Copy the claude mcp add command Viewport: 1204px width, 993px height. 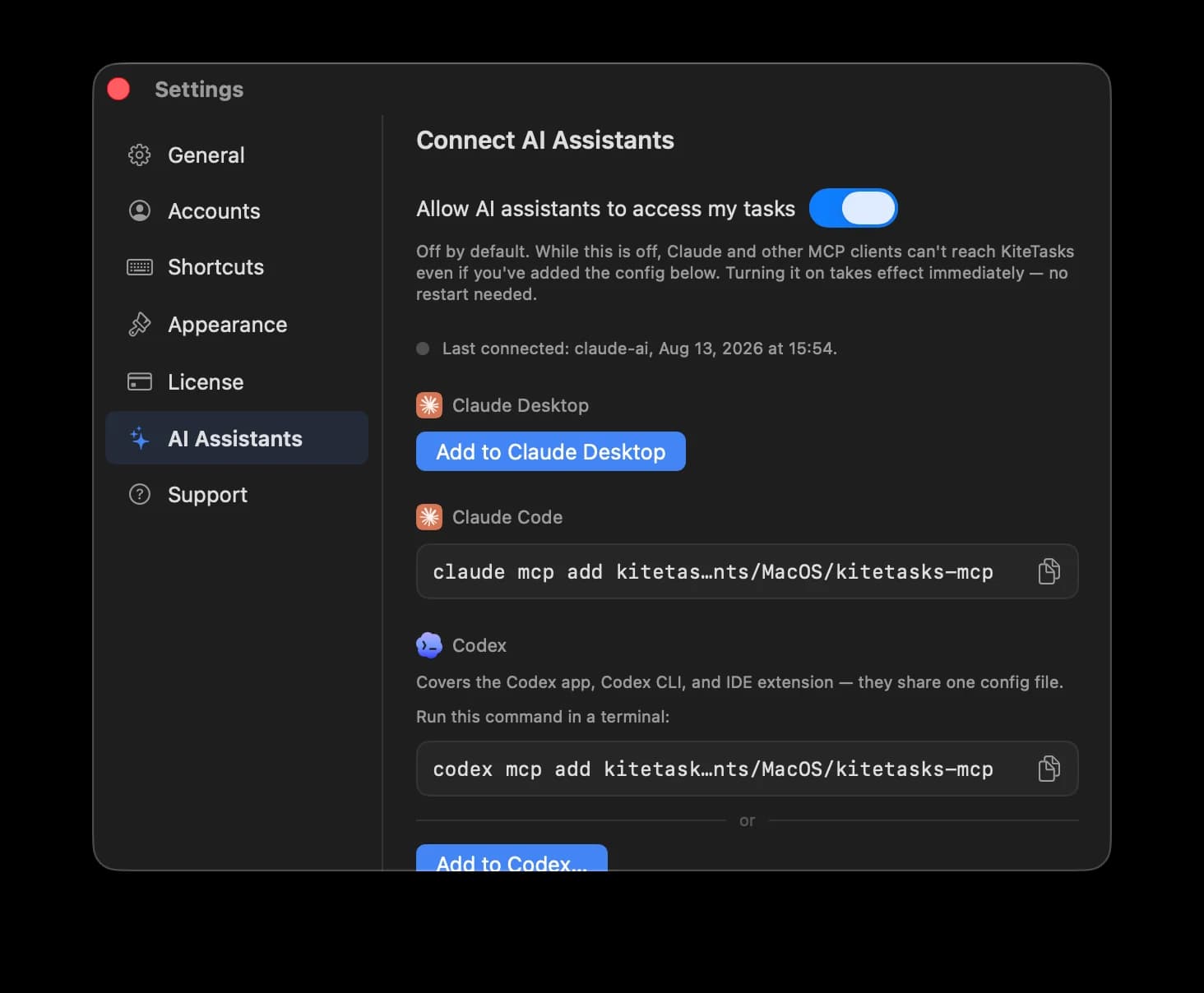tap(1049, 571)
